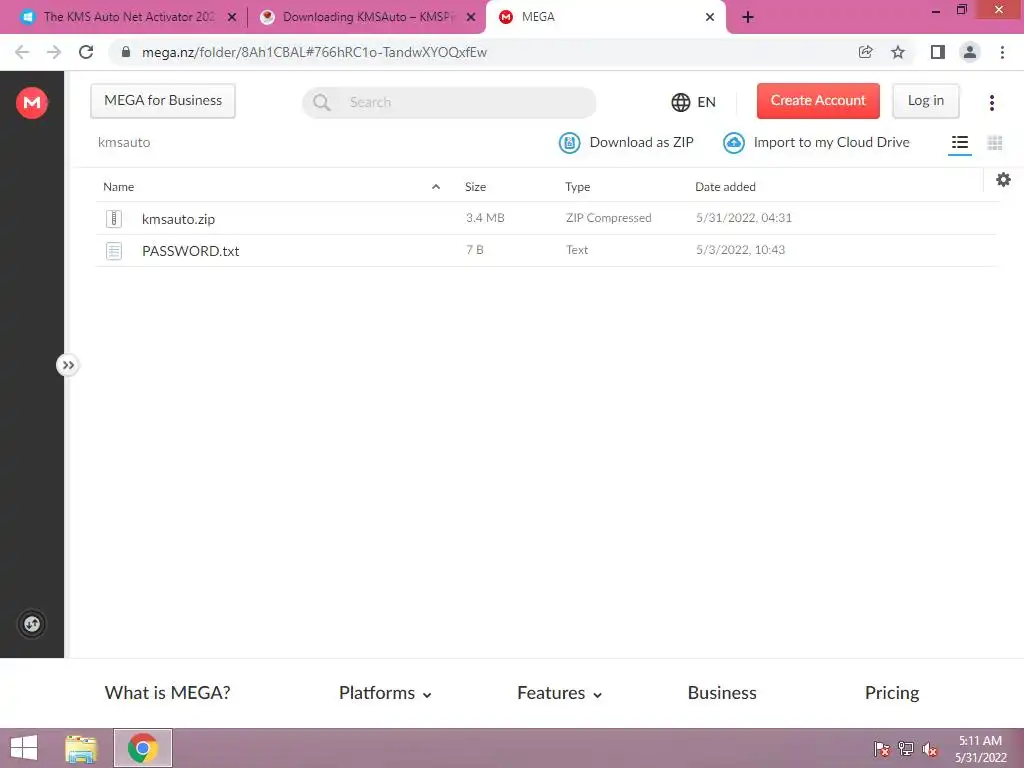
Task: Open Chrome three-dot menu
Action: [1002, 52]
